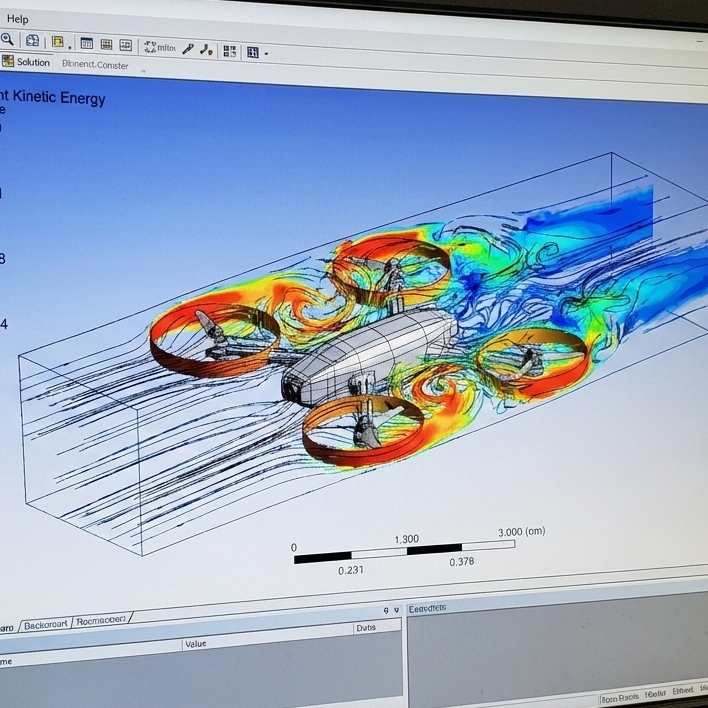Click the four-tile viewport layout icon
This screenshot has width=708, height=708.
point(230,51)
